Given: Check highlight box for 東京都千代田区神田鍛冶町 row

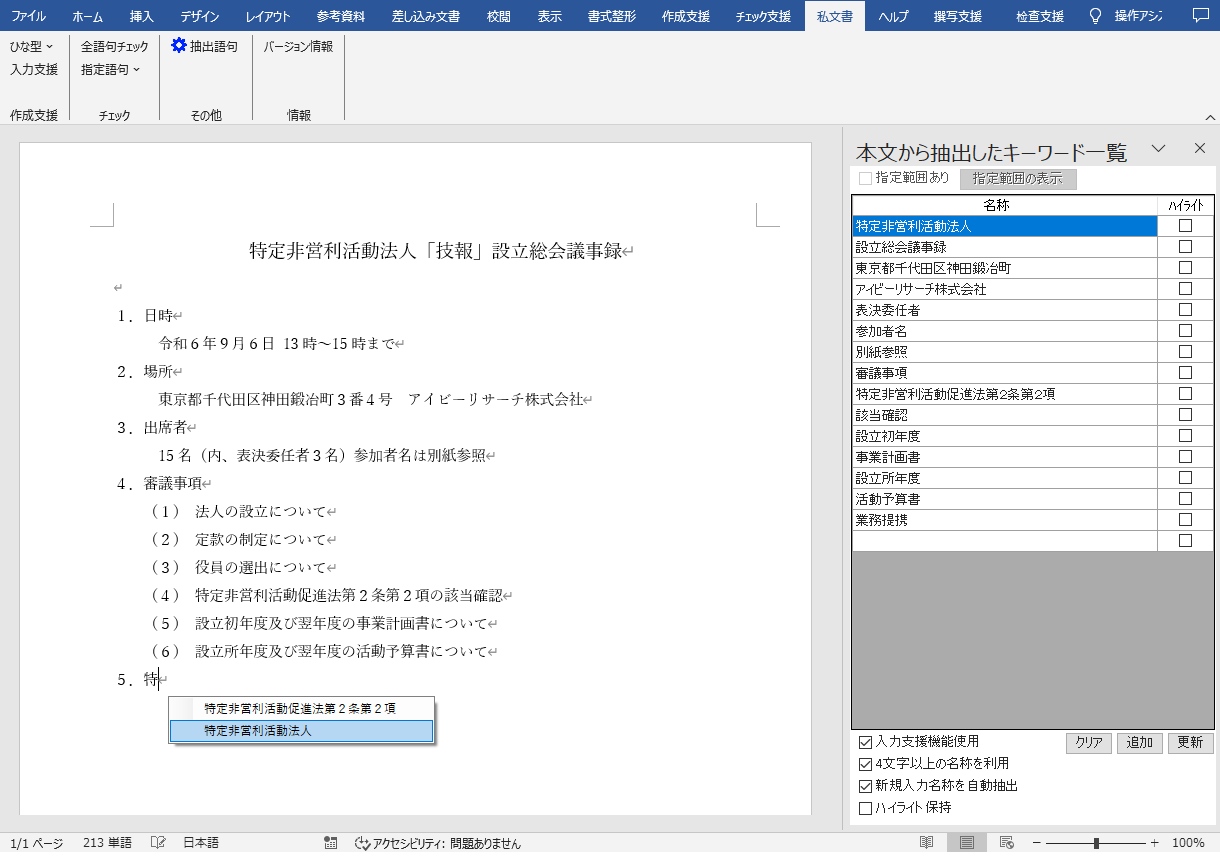Looking at the screenshot, I should (x=1185, y=268).
